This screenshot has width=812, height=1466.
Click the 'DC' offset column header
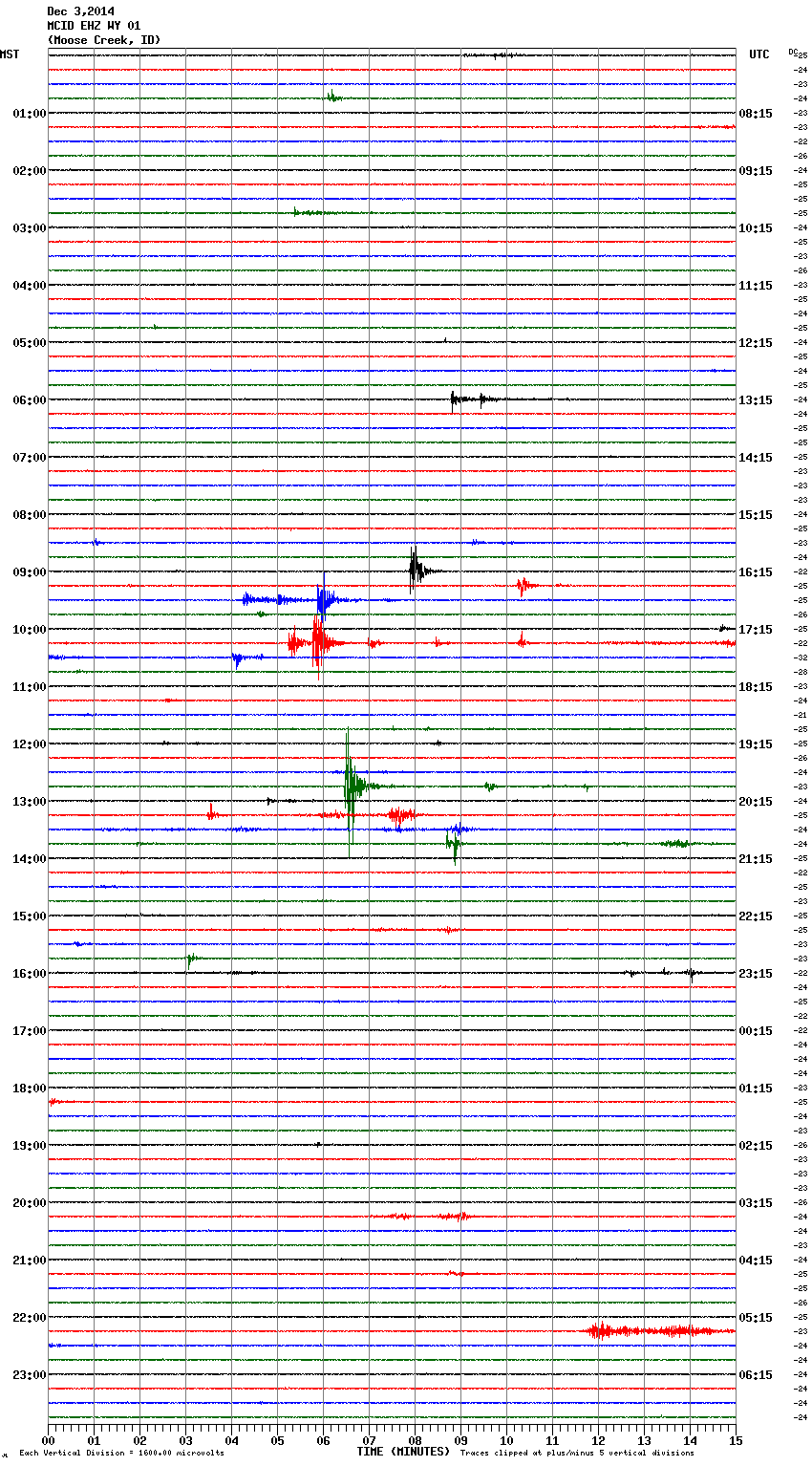coord(793,52)
